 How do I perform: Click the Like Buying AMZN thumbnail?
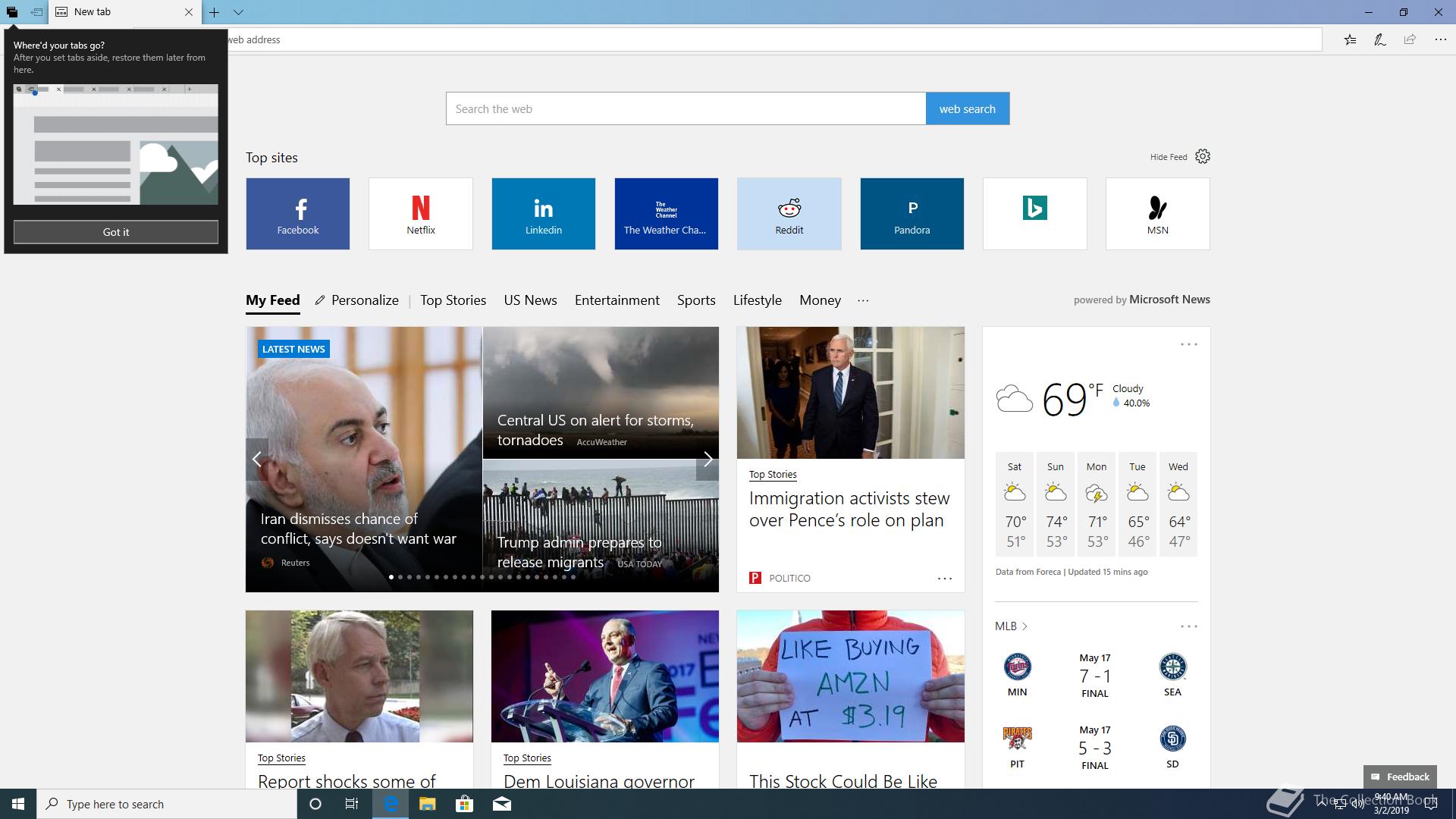pyautogui.click(x=851, y=676)
